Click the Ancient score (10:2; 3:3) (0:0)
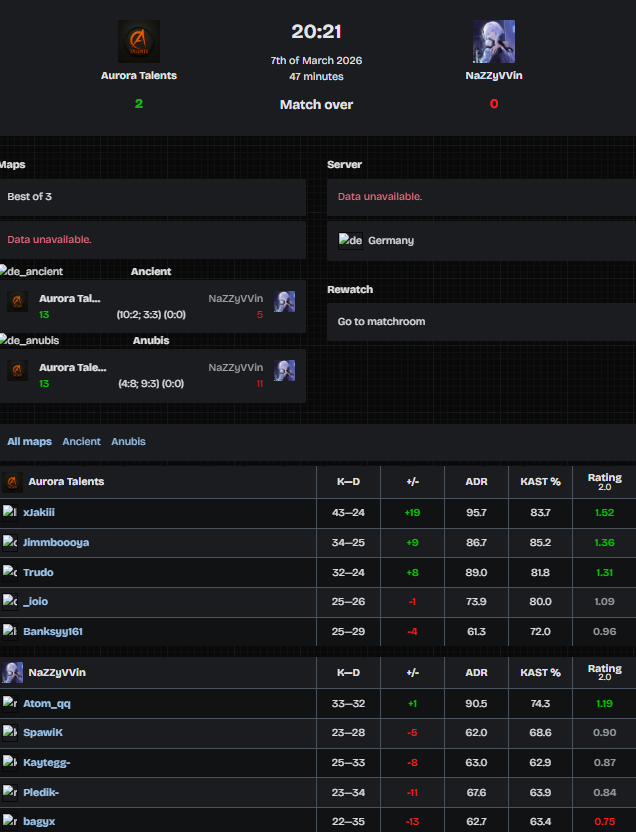 click(x=151, y=315)
